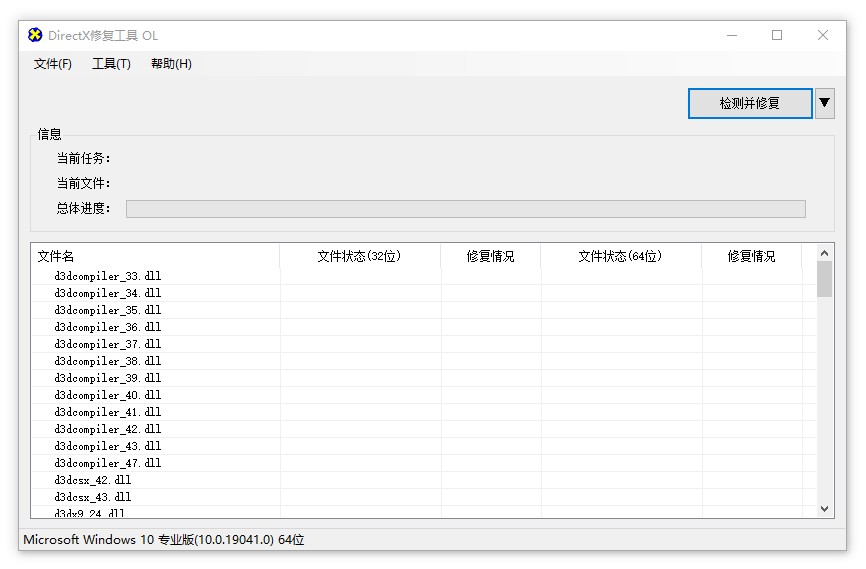Select row d3dcompiler_33.dll
This screenshot has width=866, height=569.
tap(424, 276)
